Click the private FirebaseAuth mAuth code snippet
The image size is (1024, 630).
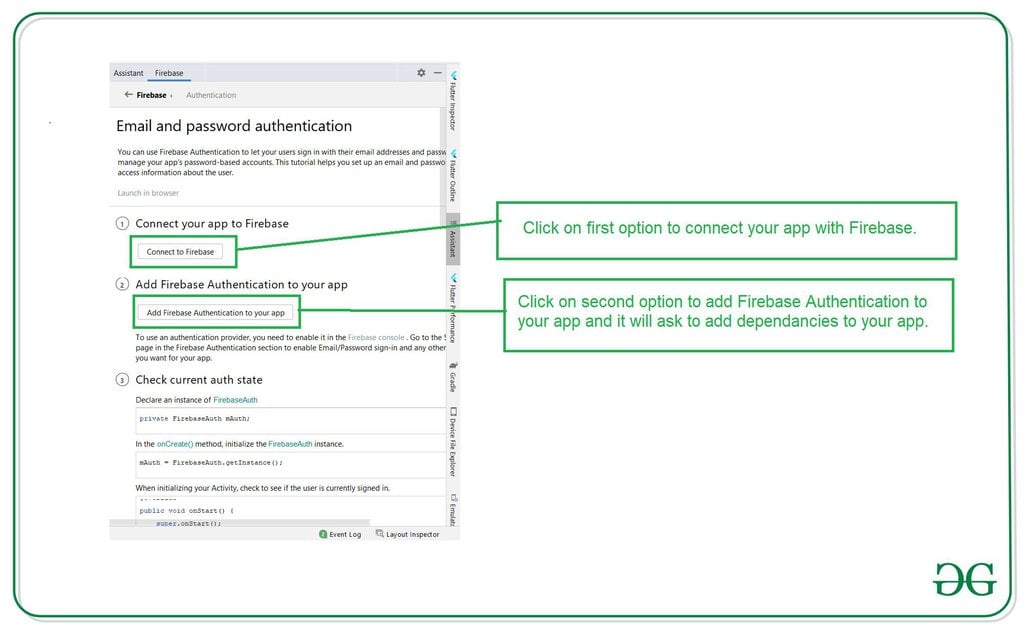coord(195,418)
